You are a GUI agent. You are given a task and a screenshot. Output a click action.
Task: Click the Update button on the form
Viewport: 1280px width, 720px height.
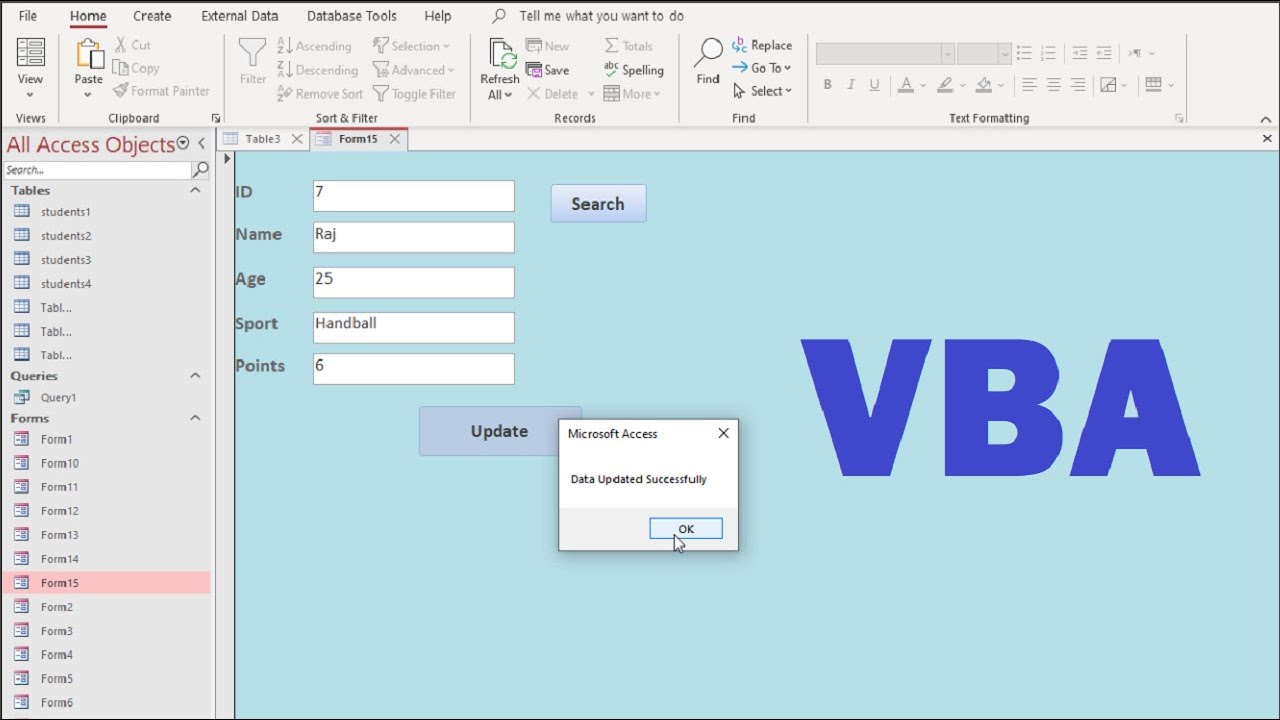click(x=499, y=431)
